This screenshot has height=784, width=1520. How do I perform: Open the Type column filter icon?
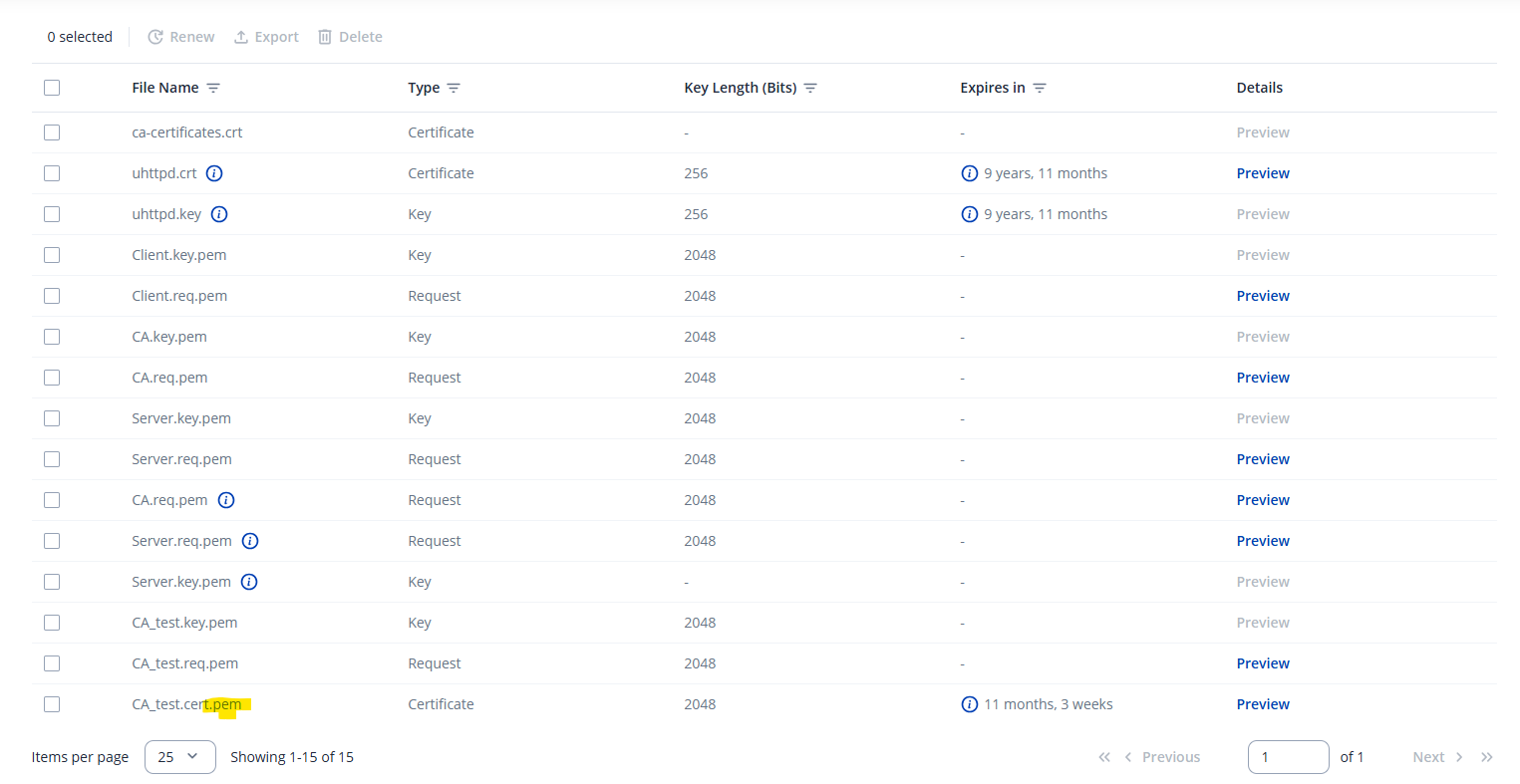pos(454,88)
